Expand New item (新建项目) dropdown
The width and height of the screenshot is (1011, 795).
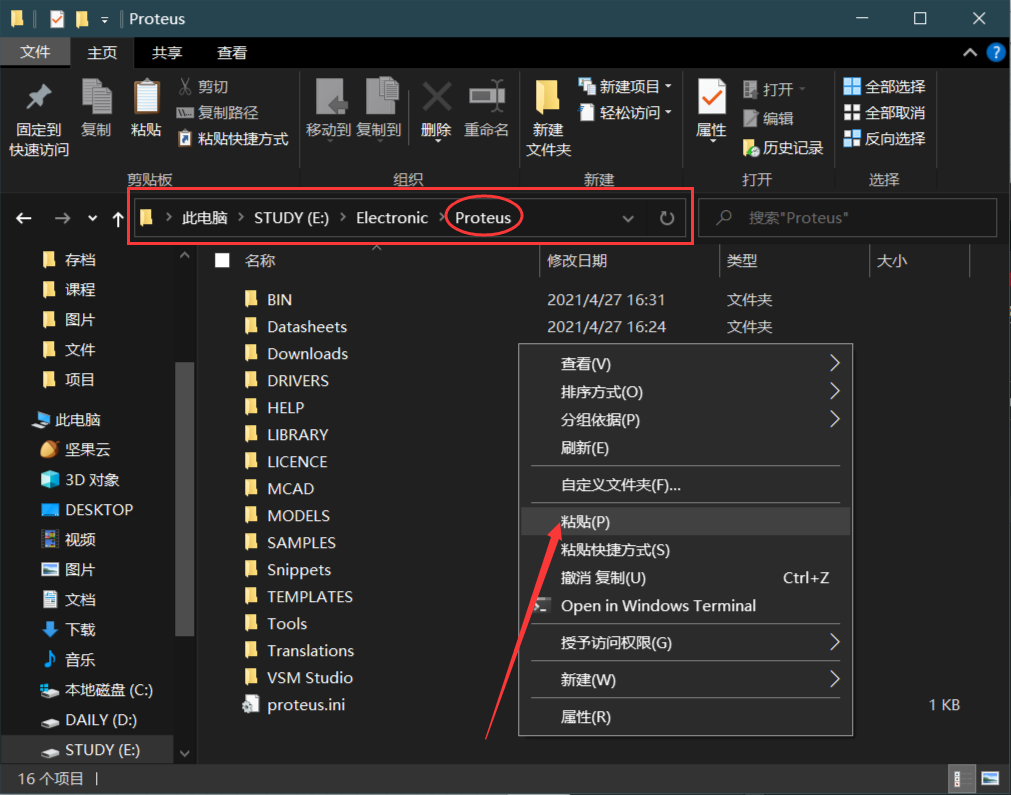click(669, 86)
